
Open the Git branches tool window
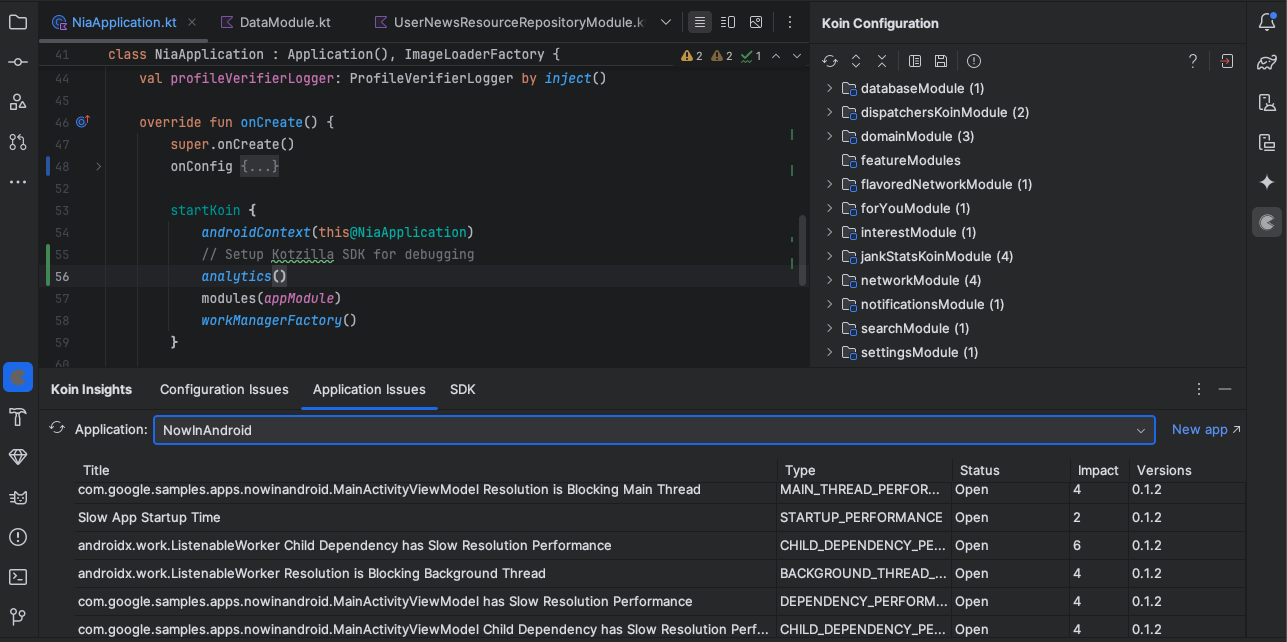pyautogui.click(x=17, y=617)
